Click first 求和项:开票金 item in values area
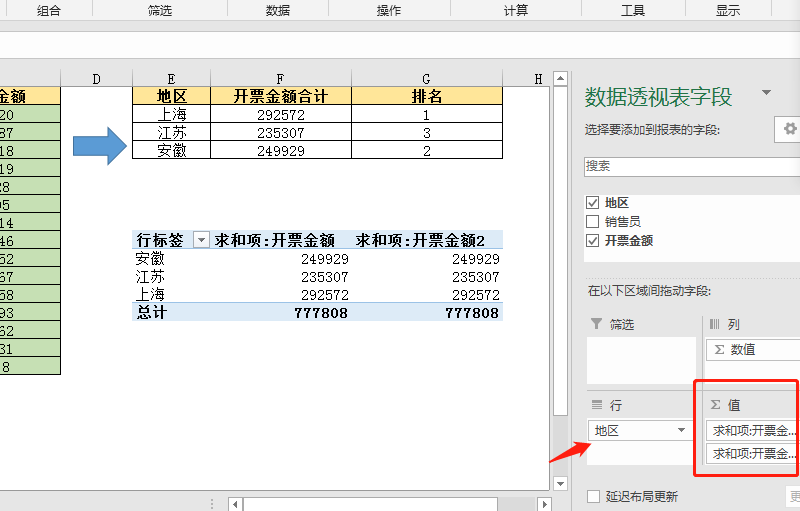The width and height of the screenshot is (800, 511). [x=753, y=431]
